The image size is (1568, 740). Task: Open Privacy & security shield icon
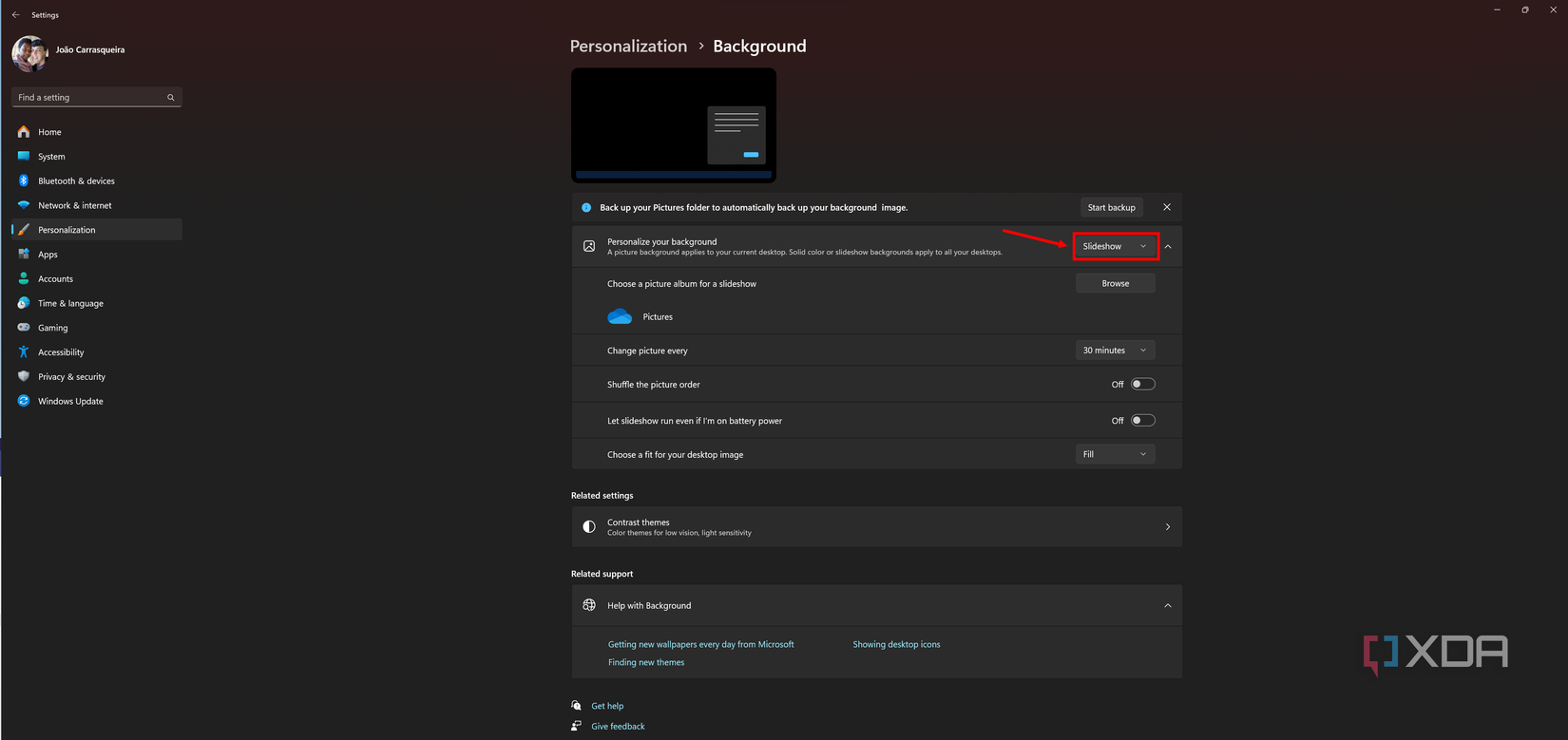point(24,377)
